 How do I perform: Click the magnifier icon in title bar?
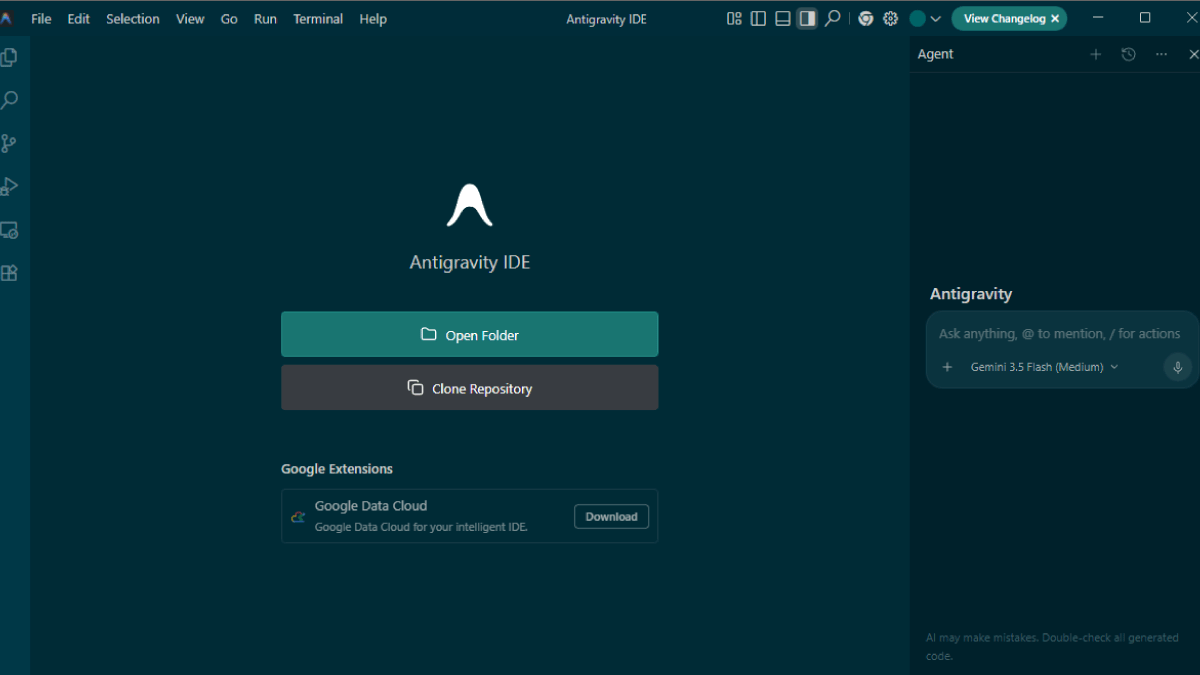832,19
